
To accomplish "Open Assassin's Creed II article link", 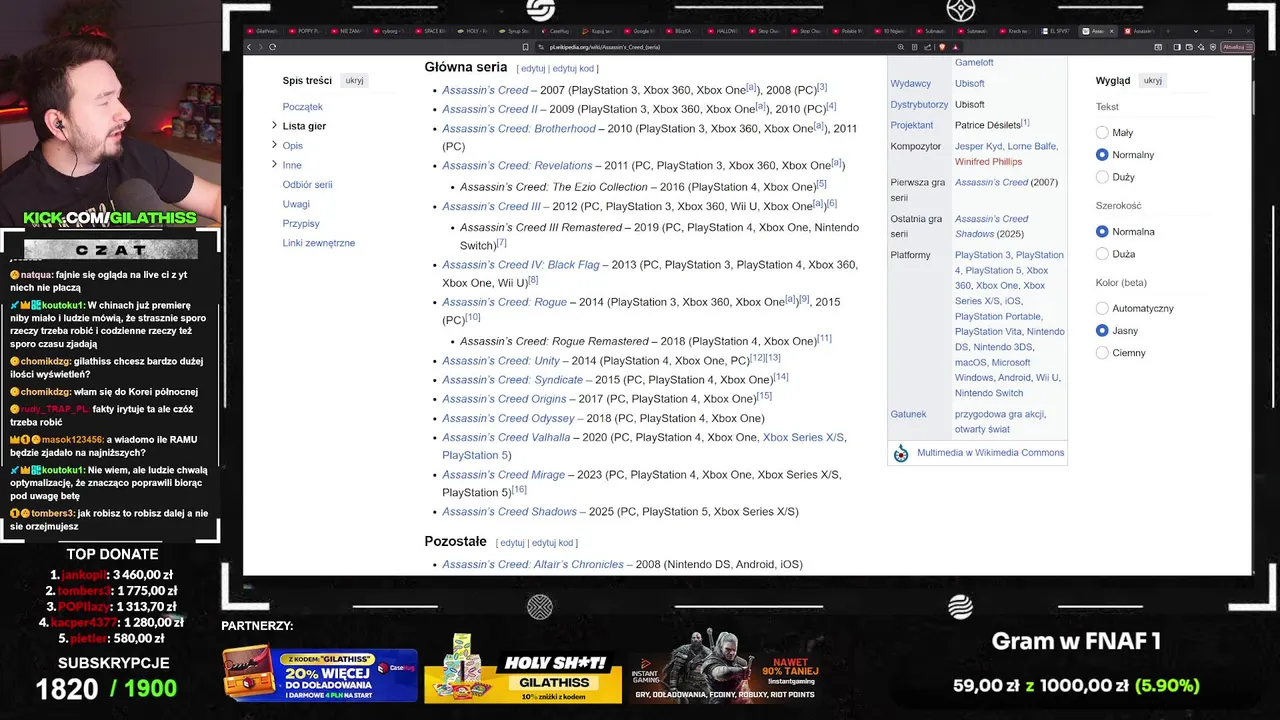I will point(490,109).
